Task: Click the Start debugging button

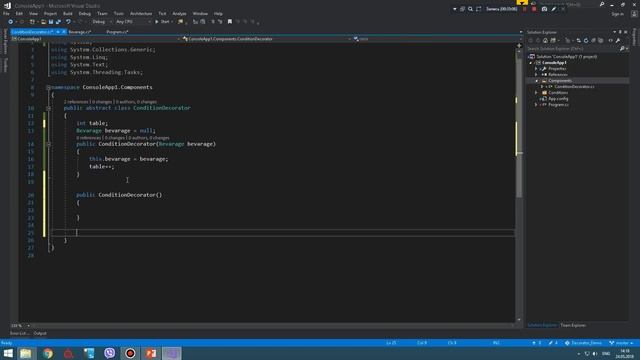Action: pos(163,22)
